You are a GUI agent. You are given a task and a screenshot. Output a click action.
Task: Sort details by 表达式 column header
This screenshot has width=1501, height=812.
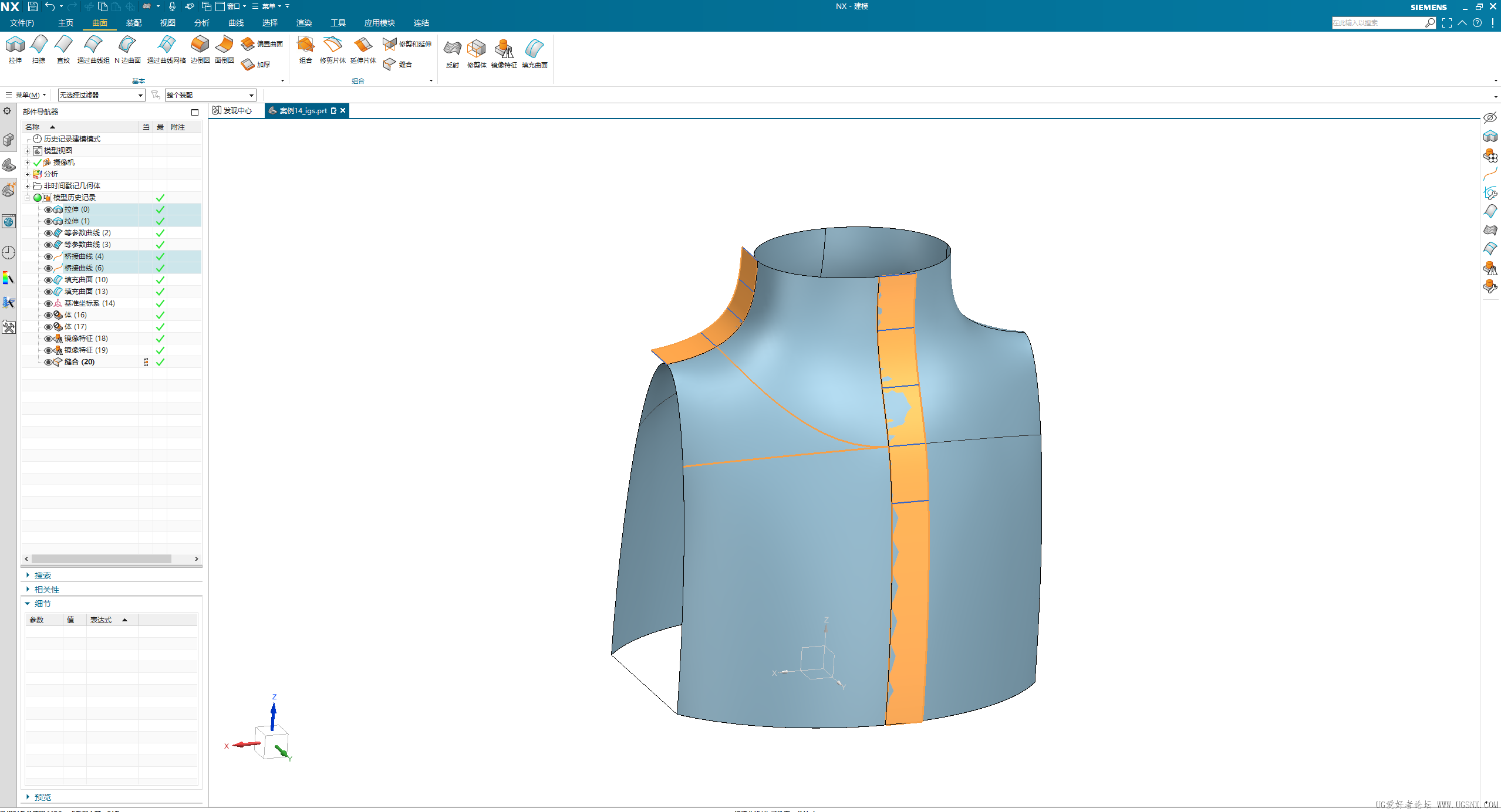pos(112,620)
